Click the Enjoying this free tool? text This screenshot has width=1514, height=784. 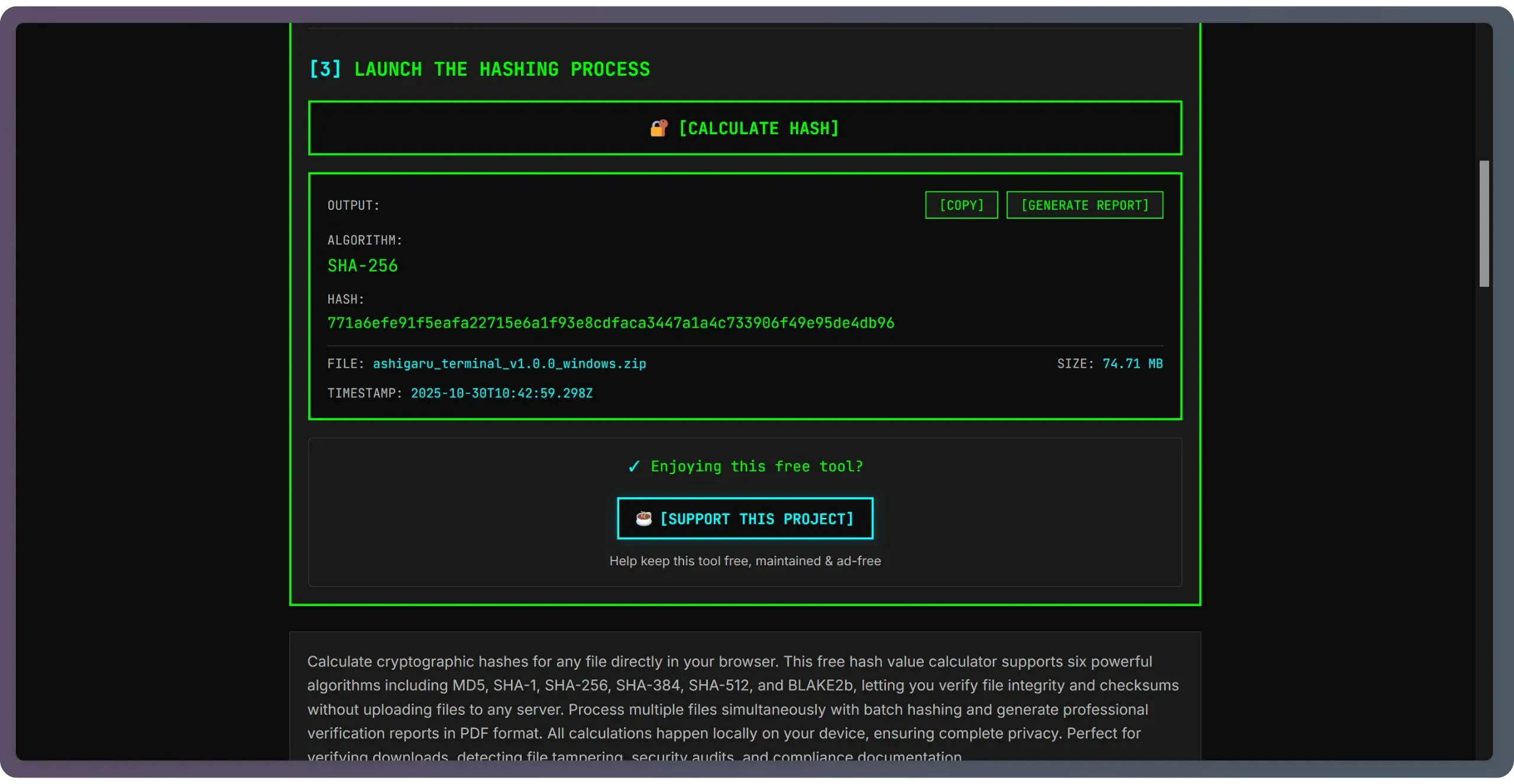click(756, 466)
